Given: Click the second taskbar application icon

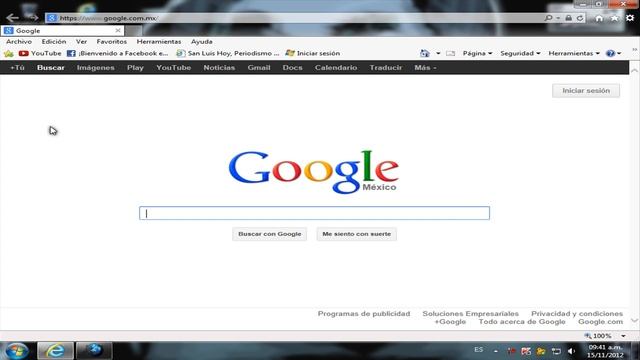Looking at the screenshot, I should click(x=94, y=351).
